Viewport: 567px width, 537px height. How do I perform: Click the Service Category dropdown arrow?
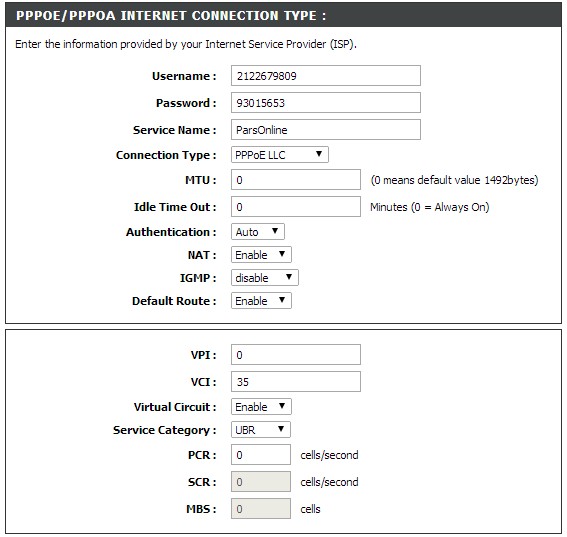[x=281, y=429]
